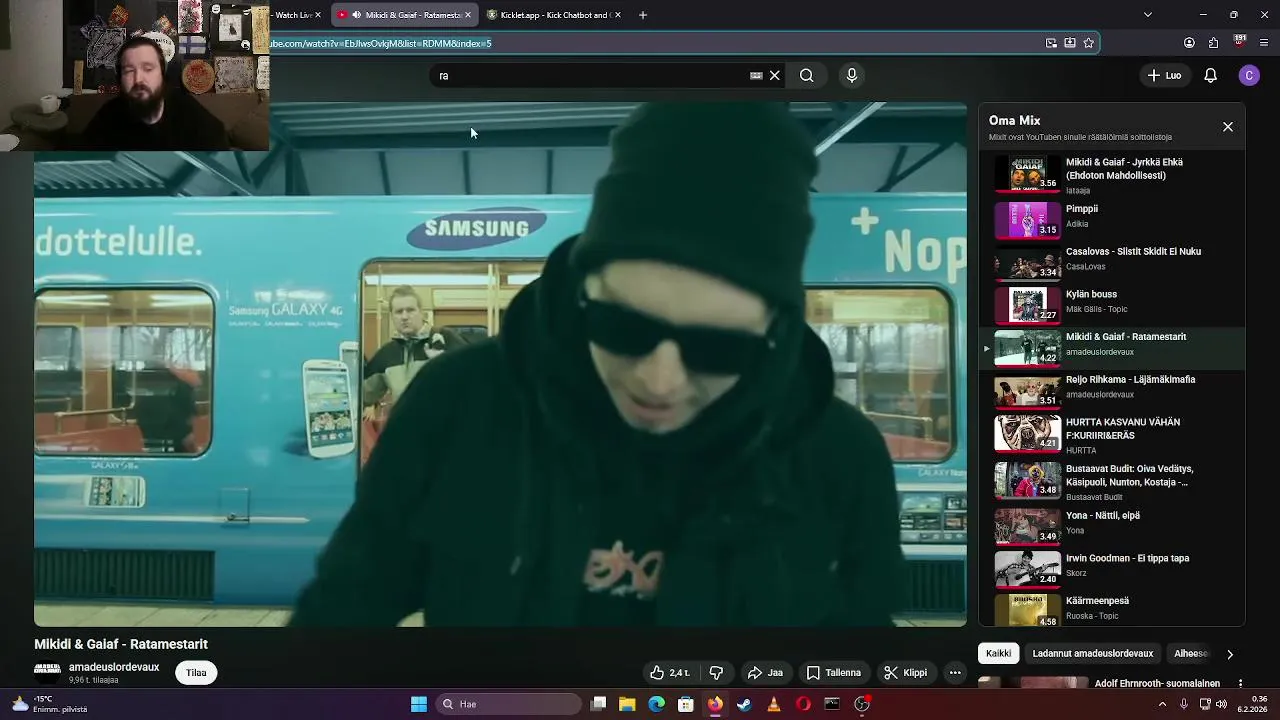Open a new browser tab
The image size is (1280, 720).
tap(643, 15)
